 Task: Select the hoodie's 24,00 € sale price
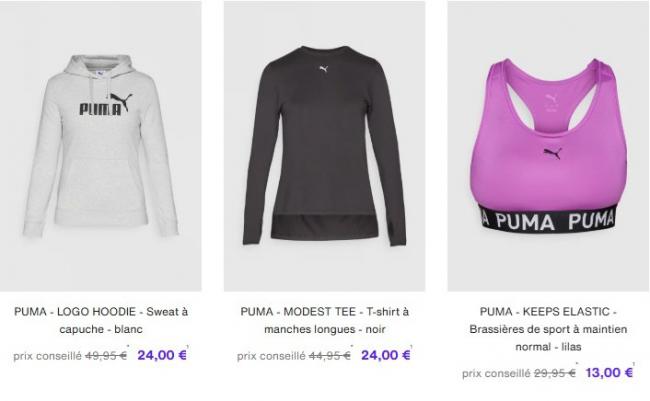point(162,355)
